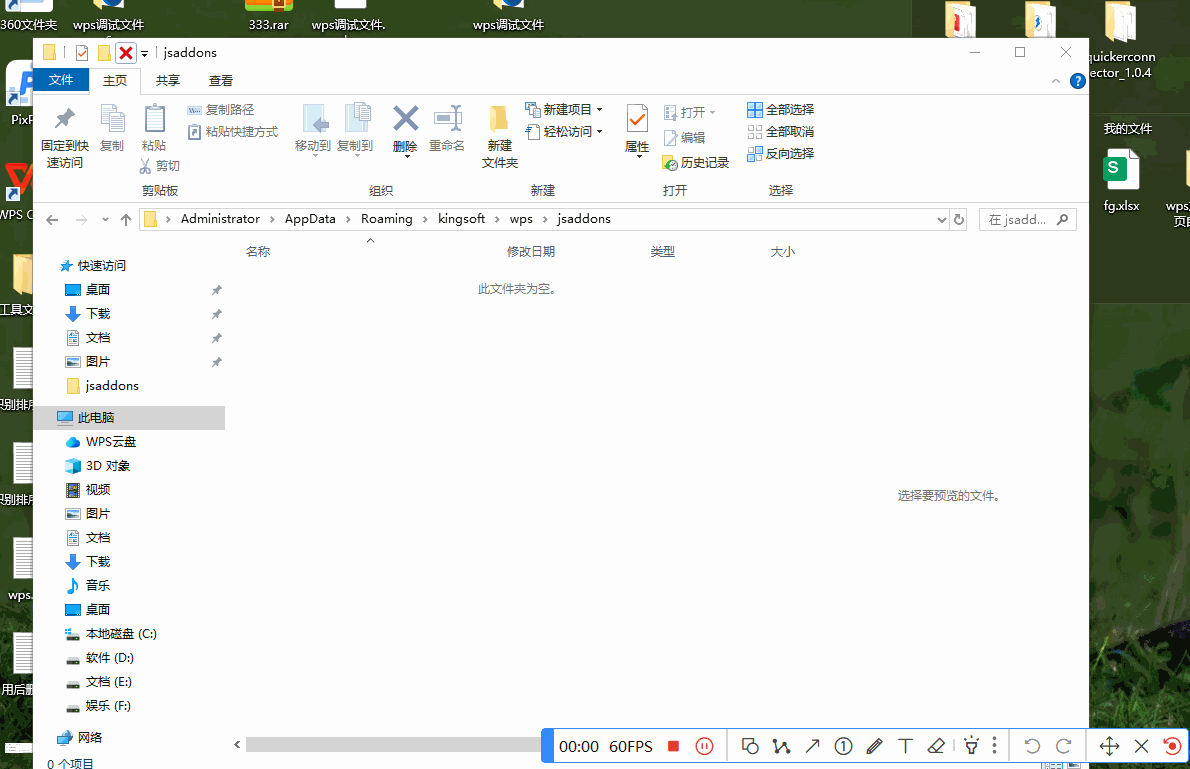Image resolution: width=1190 pixels, height=769 pixels.
Task: Click History (历史记录) in ribbon
Action: (695, 162)
